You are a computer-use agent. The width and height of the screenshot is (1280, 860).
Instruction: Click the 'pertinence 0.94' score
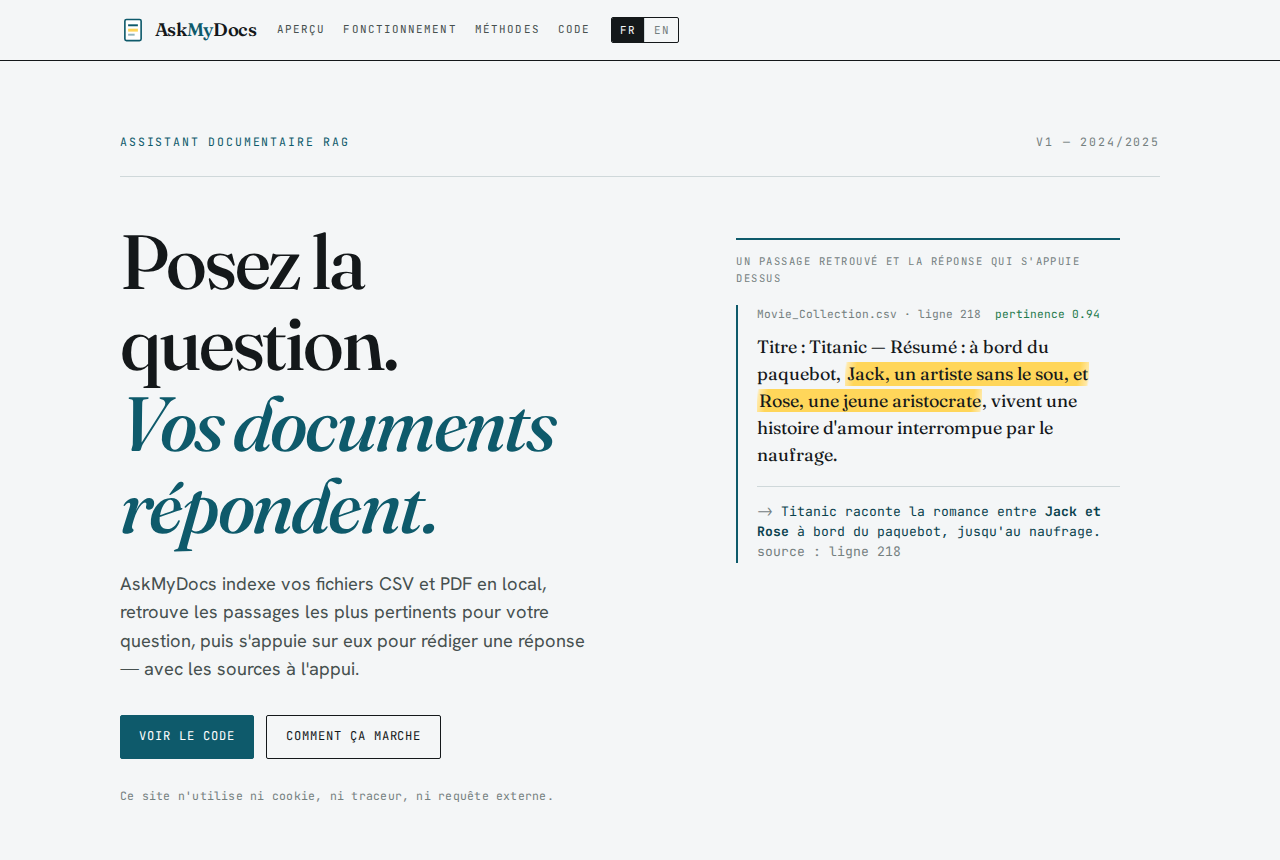click(x=1047, y=314)
